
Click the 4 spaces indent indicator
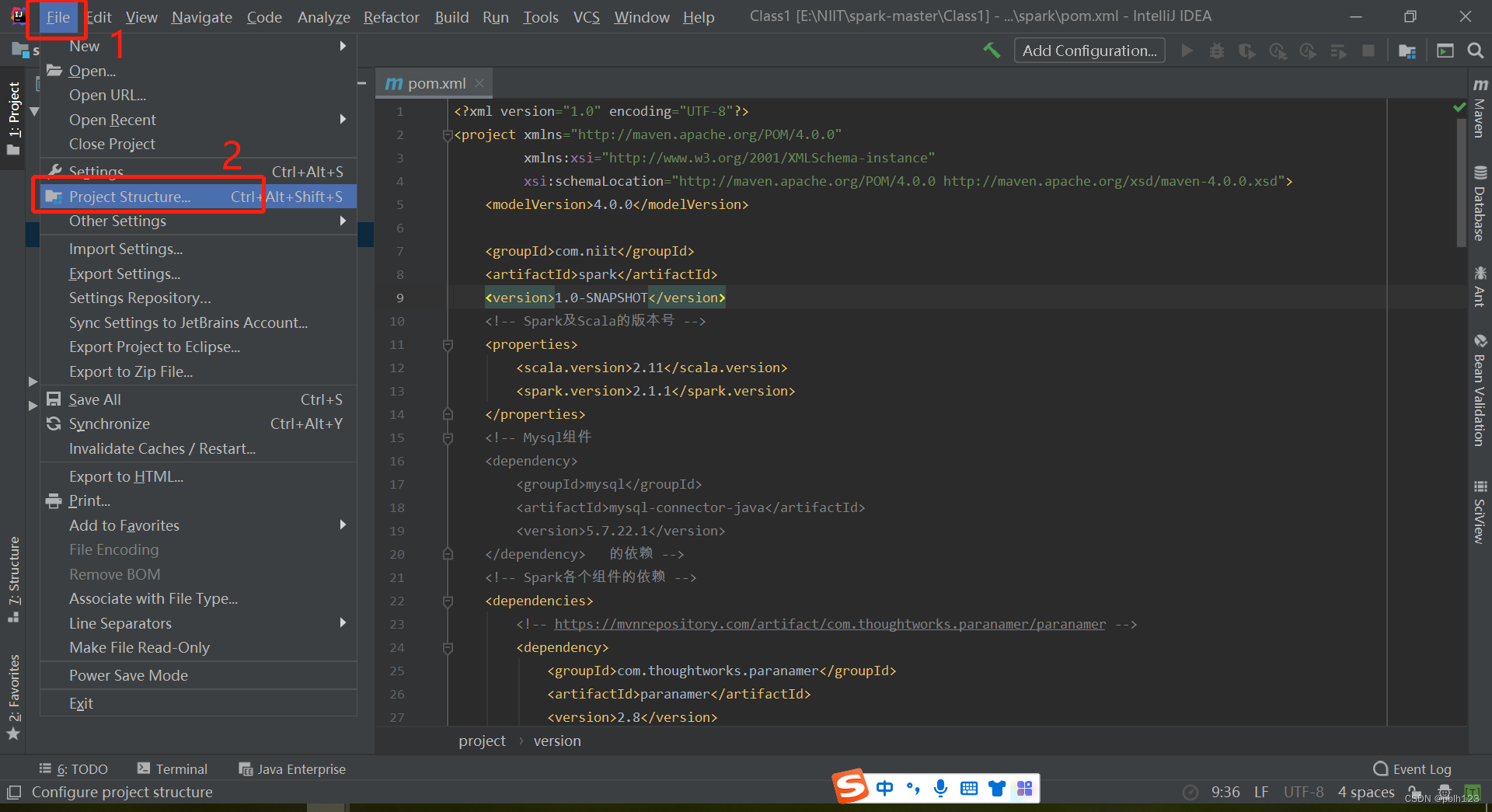[x=1365, y=792]
